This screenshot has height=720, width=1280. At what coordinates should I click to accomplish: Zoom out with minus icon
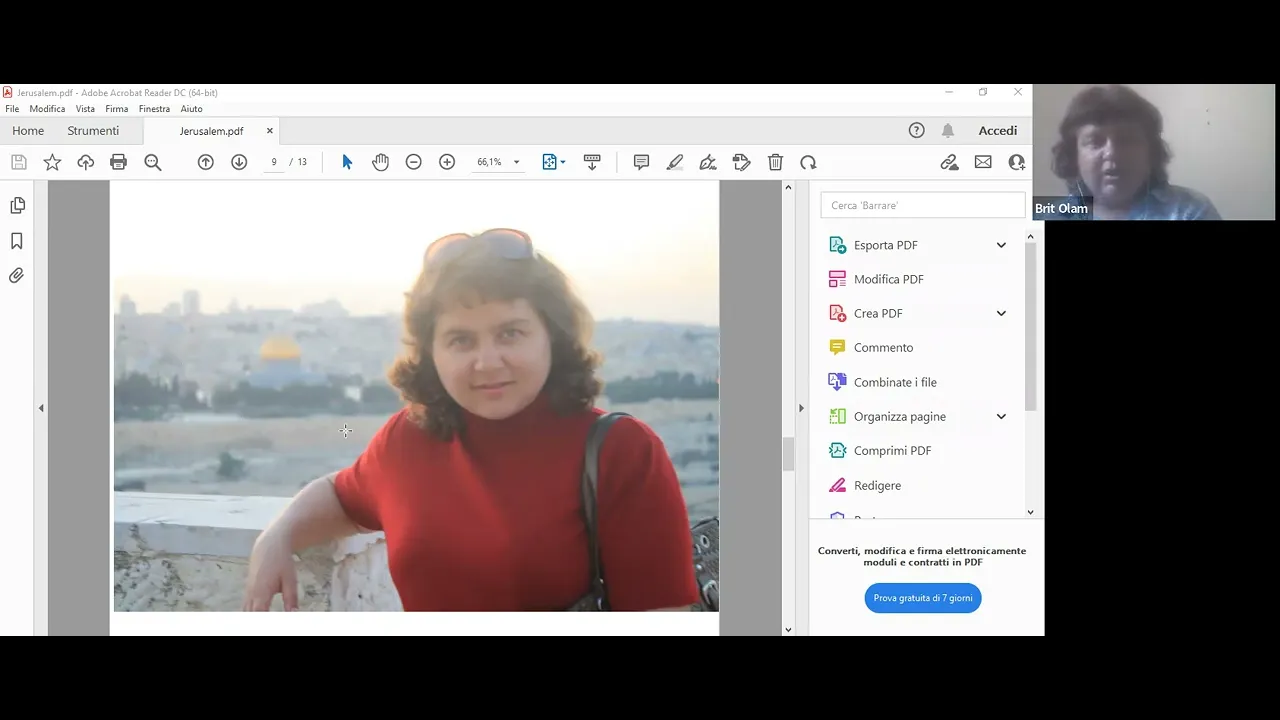[414, 162]
